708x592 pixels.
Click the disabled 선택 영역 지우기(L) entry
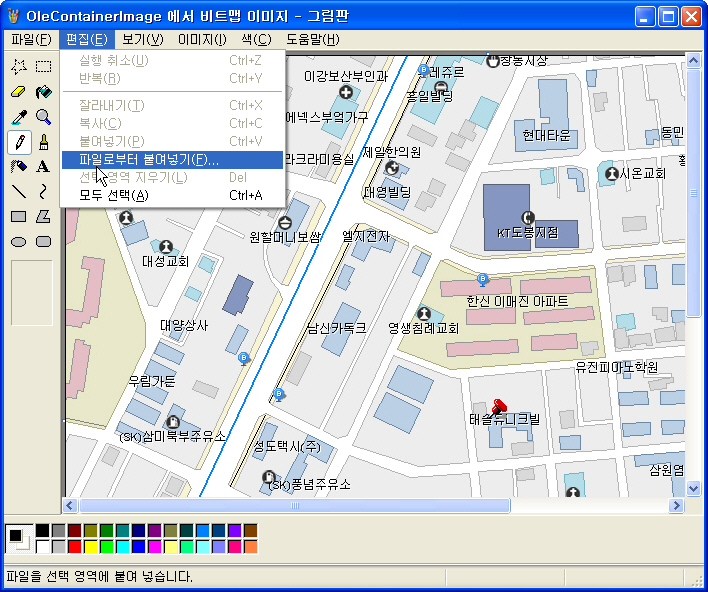172,177
